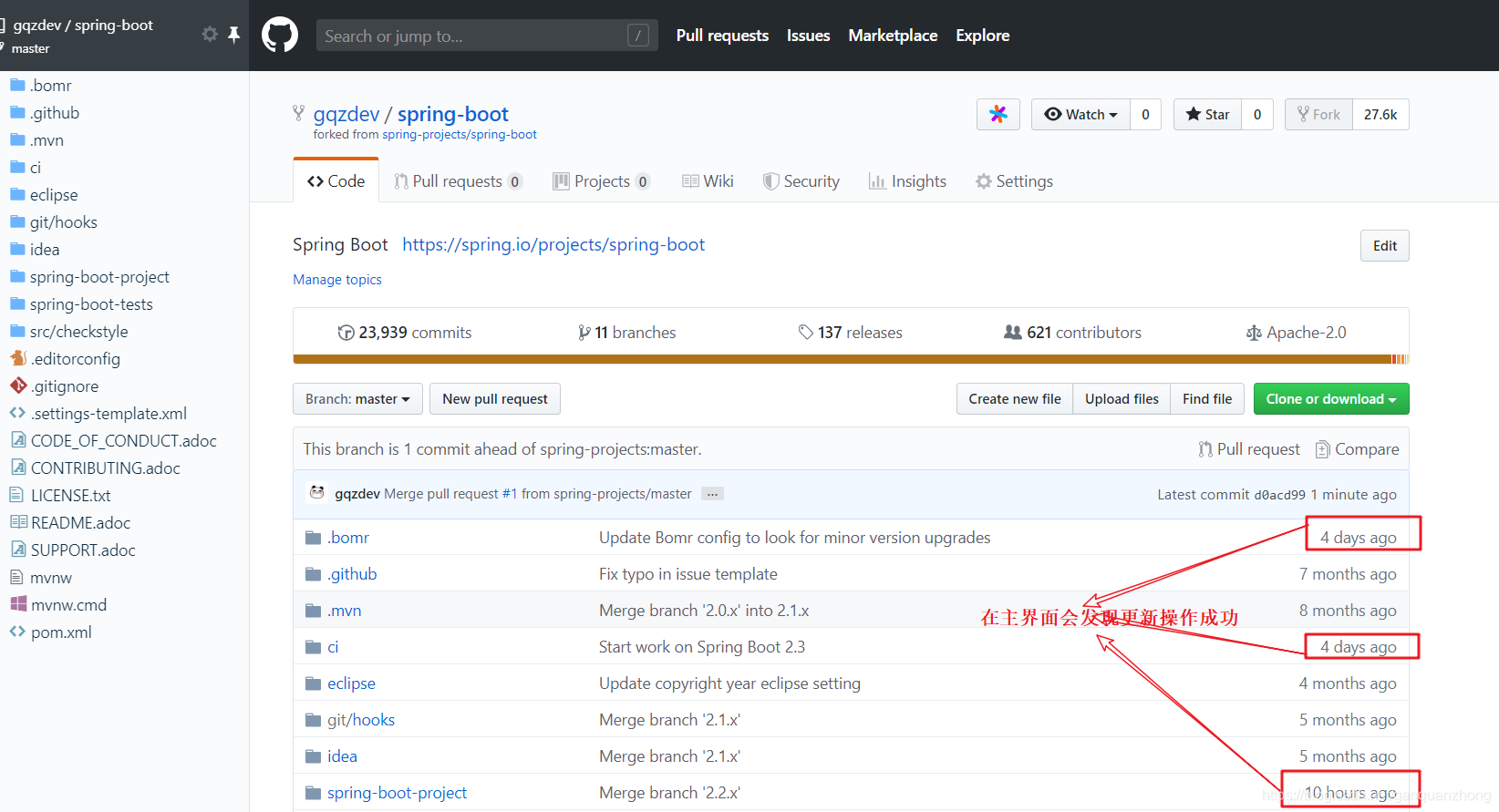Open the gqzdev owner link
The image size is (1499, 812).
click(x=346, y=114)
